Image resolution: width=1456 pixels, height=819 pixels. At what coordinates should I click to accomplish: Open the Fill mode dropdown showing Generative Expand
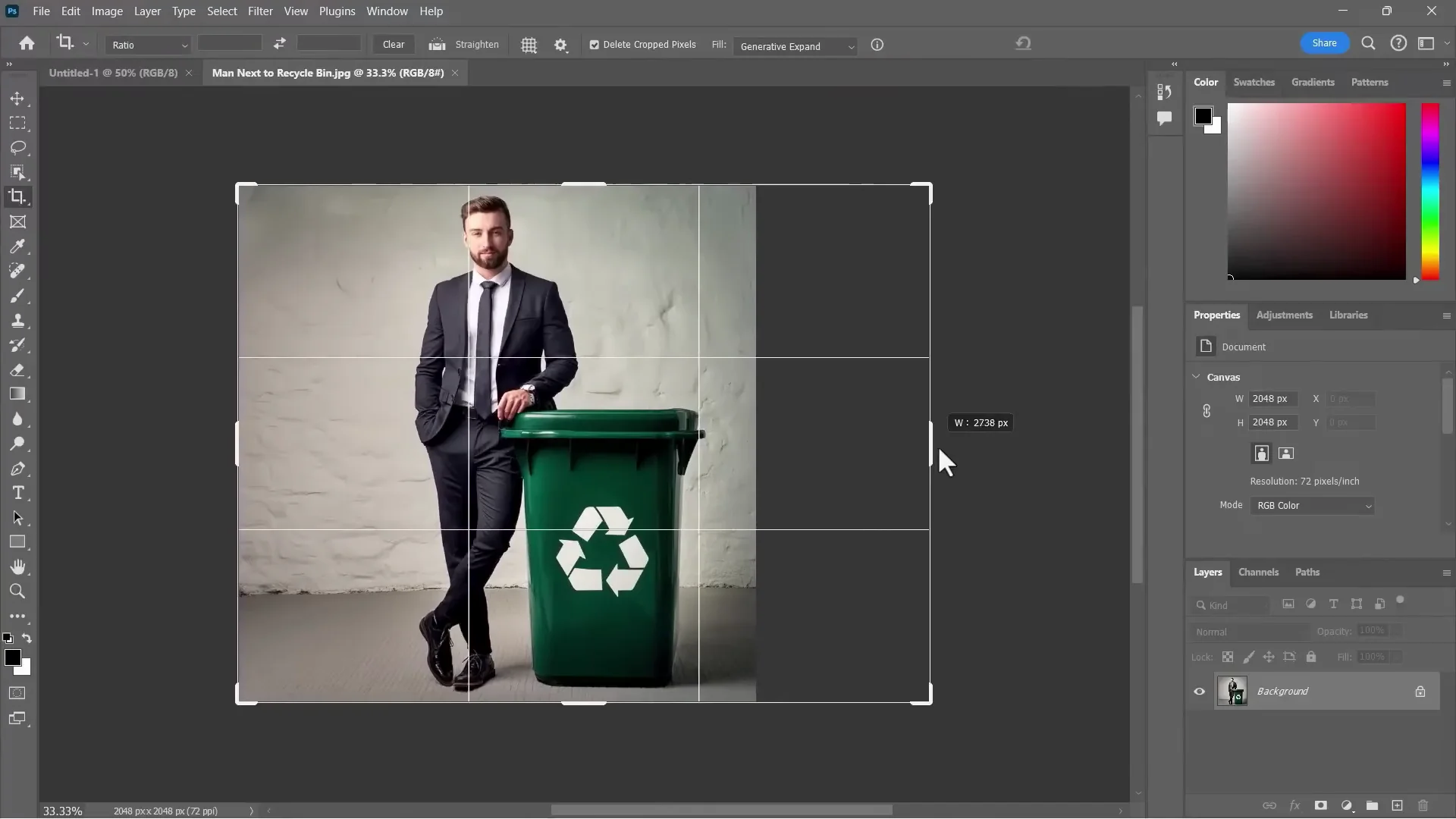(x=795, y=46)
